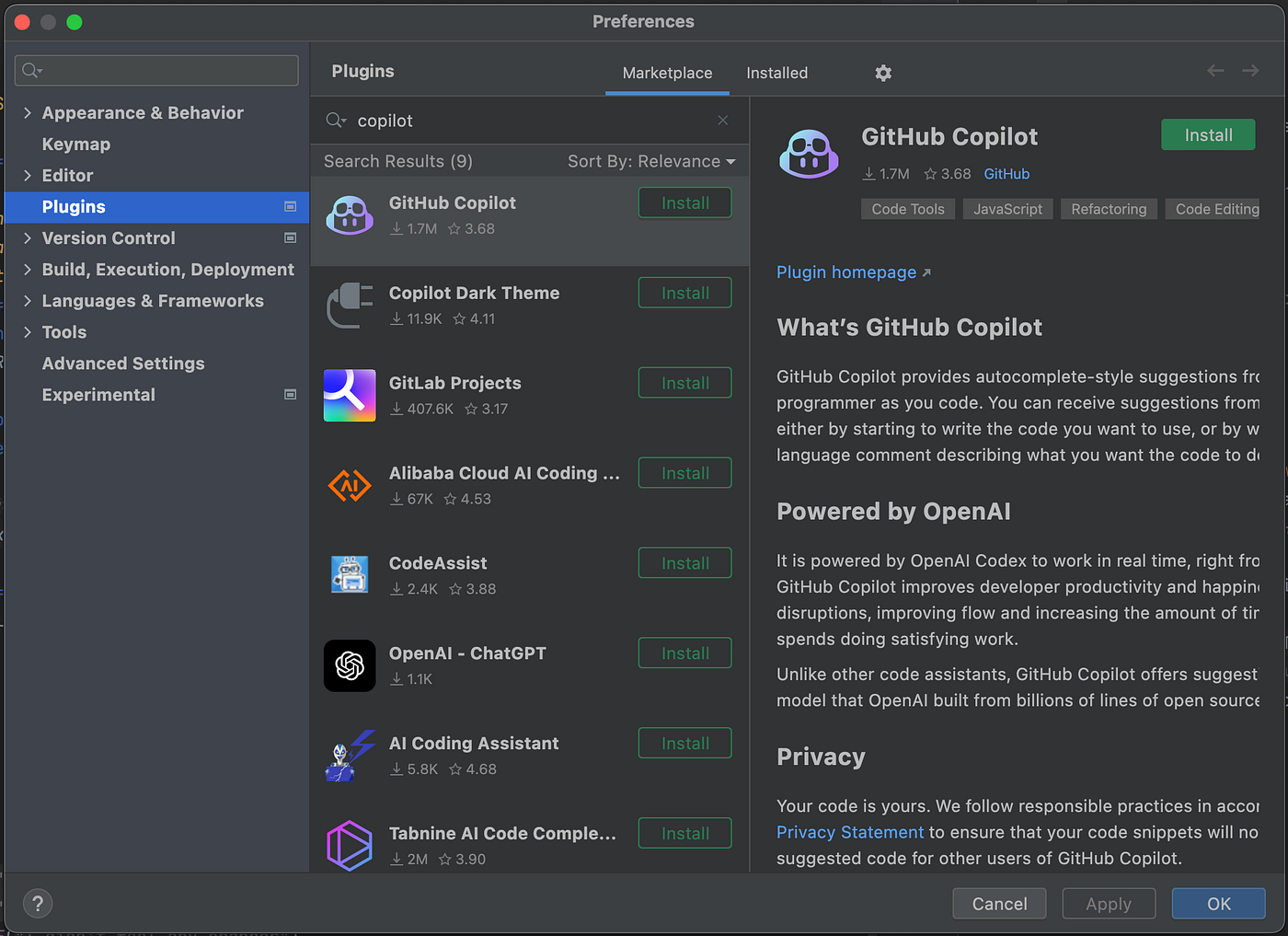Open the Sort By Relevance dropdown
The image size is (1288, 936).
coord(651,161)
